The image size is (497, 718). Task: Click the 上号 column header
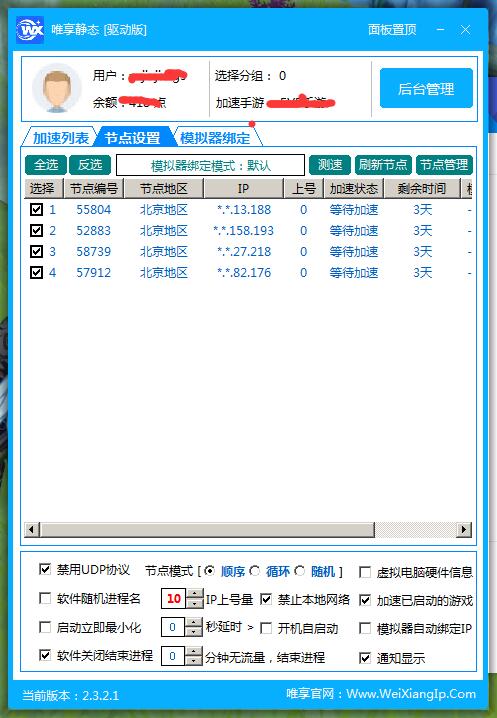tap(304, 188)
